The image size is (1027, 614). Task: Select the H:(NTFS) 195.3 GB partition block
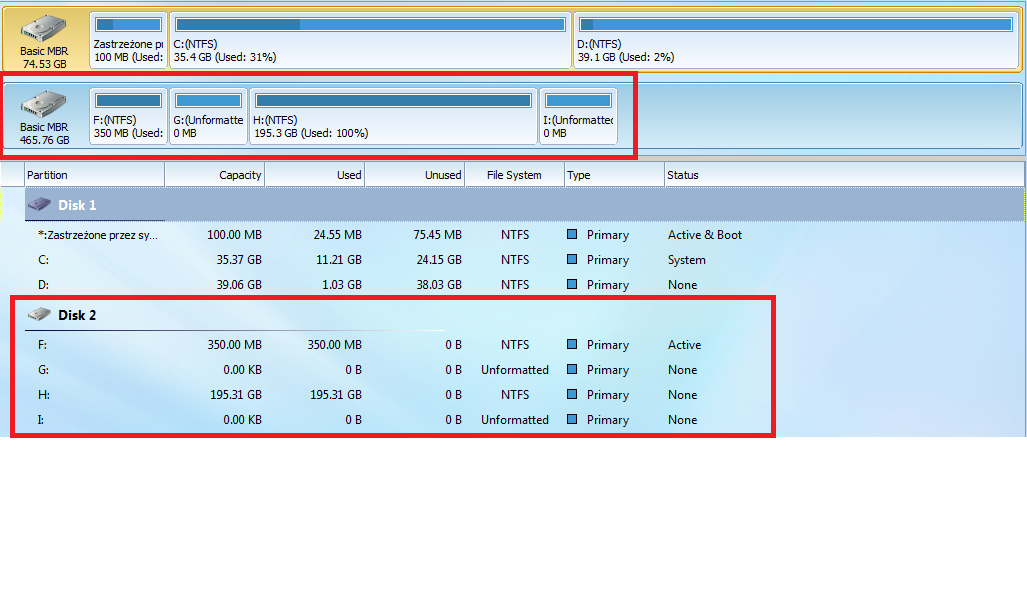[393, 117]
